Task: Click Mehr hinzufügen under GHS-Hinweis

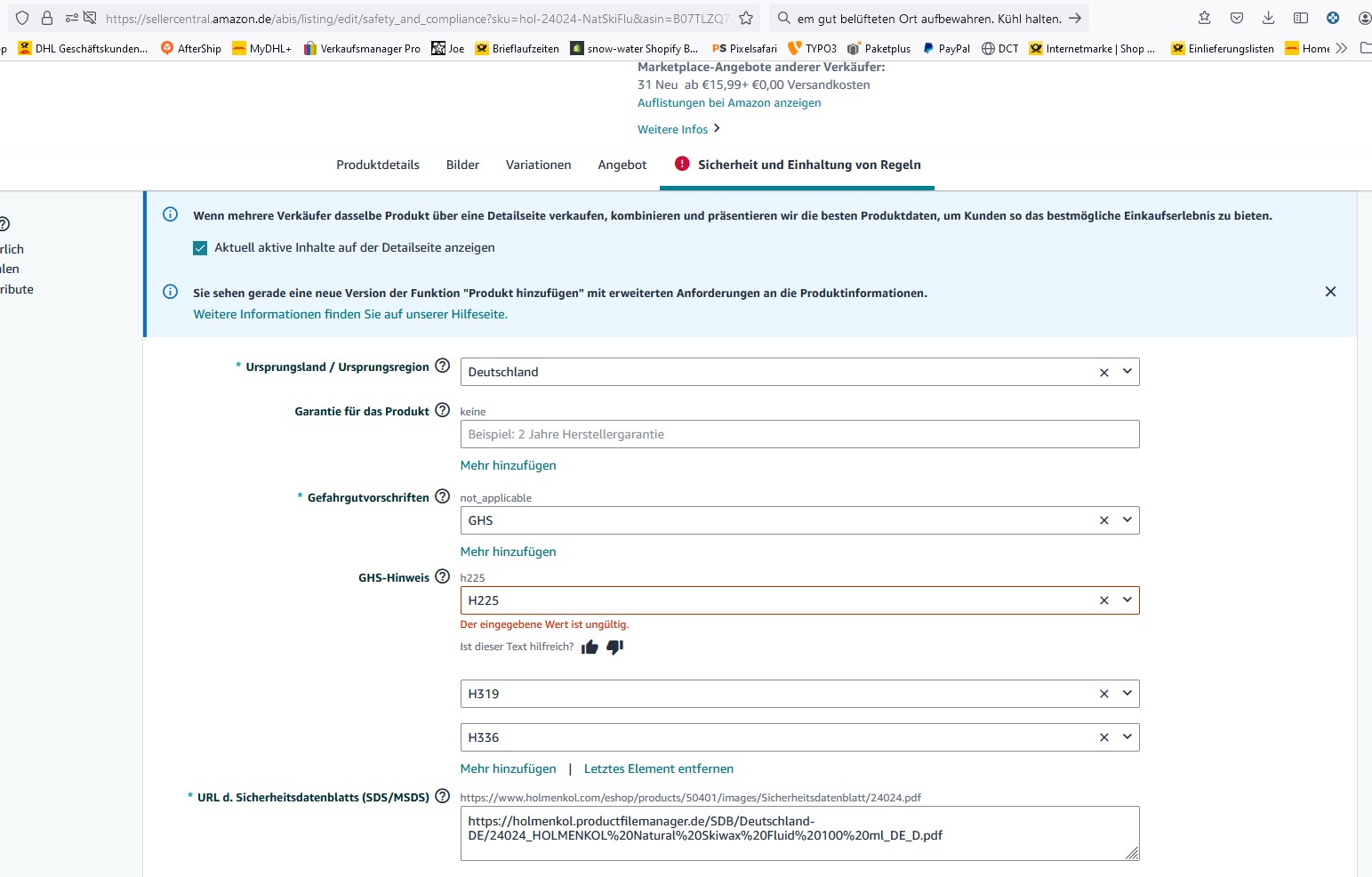Action: tap(508, 768)
